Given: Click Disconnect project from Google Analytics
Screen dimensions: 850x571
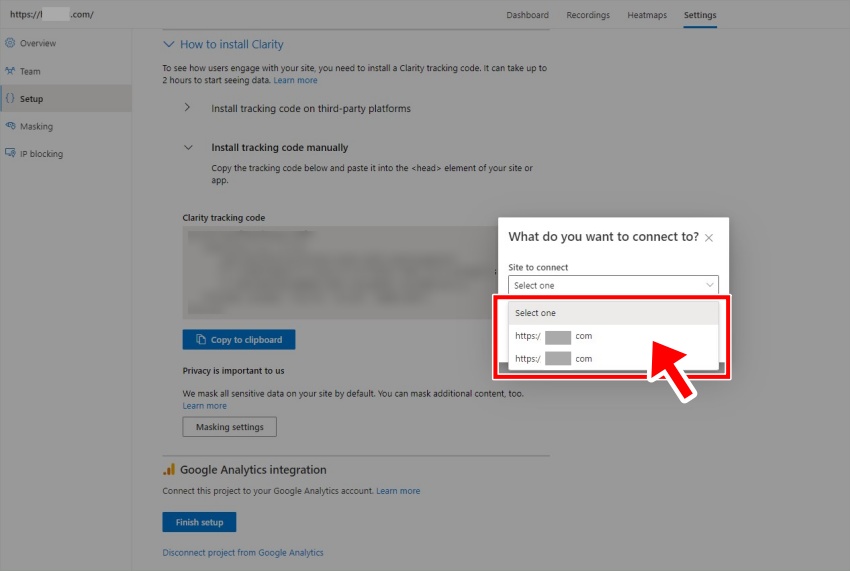Looking at the screenshot, I should pyautogui.click(x=243, y=553).
